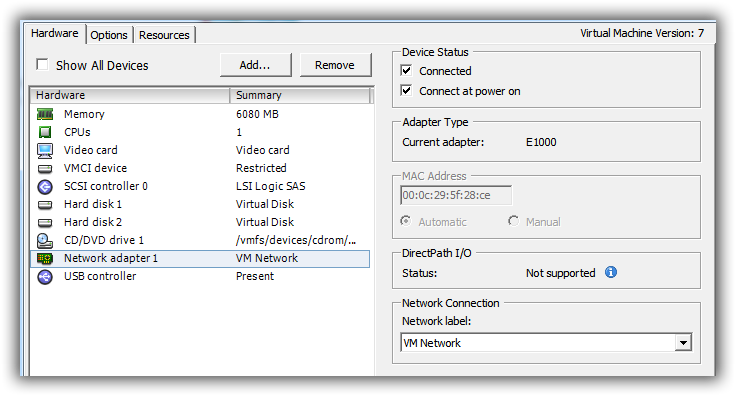Select the SCSI controller 0 label
736x396 pixels.
coord(106,186)
